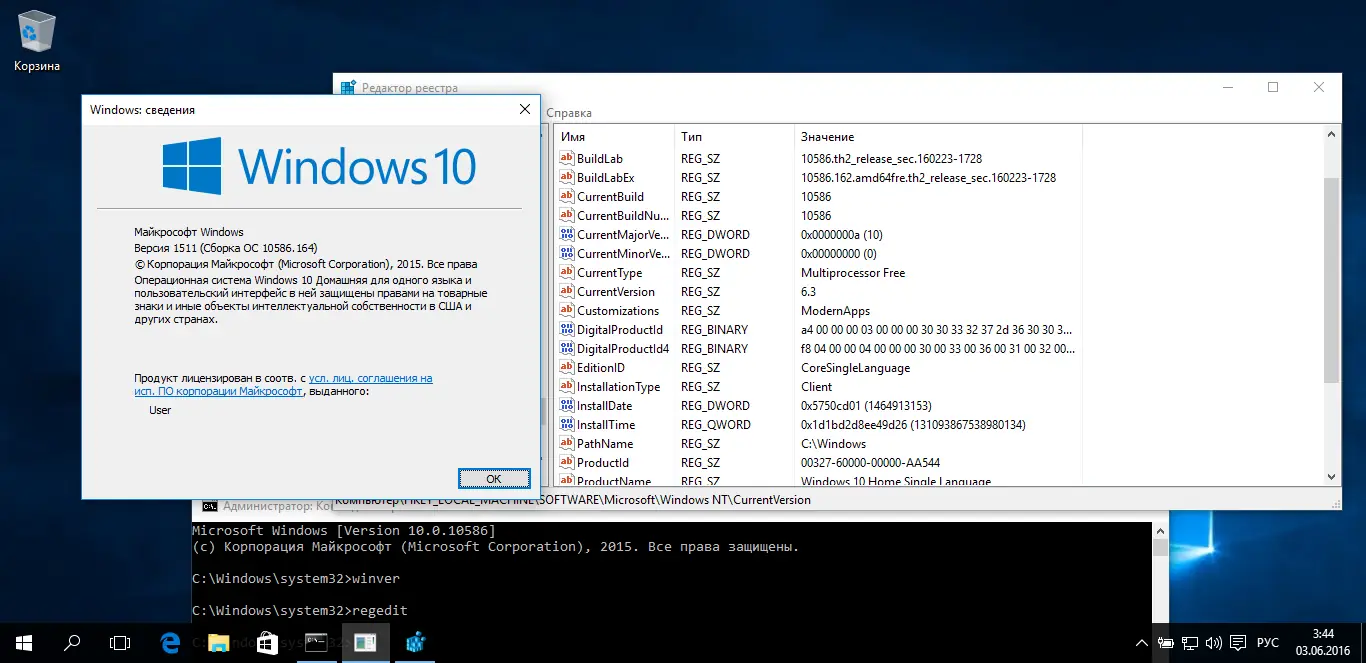Click the value 00327-60000-00000-AA544
This screenshot has width=1366, height=663.
pyautogui.click(x=870, y=463)
